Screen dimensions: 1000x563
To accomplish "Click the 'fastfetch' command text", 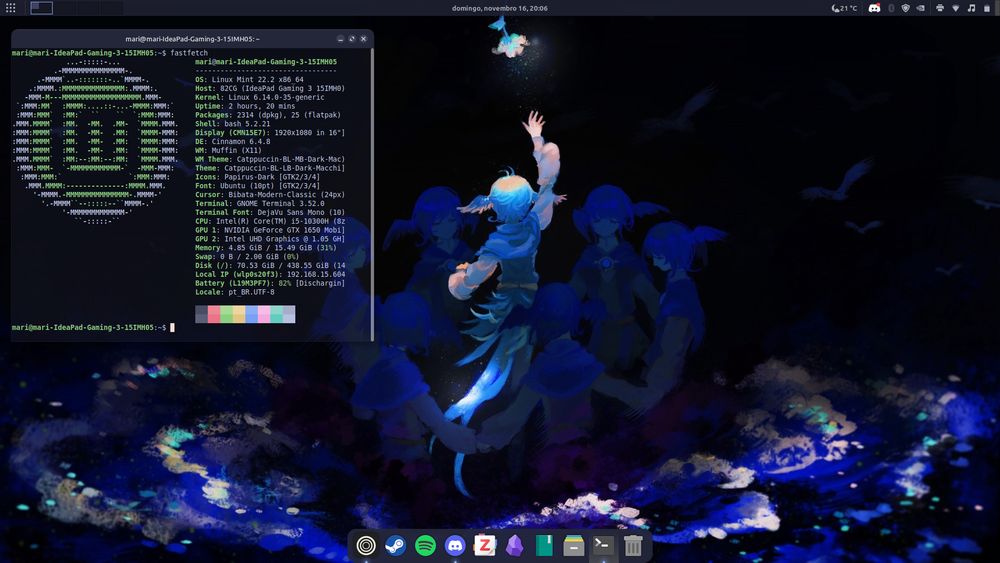I will [189, 53].
